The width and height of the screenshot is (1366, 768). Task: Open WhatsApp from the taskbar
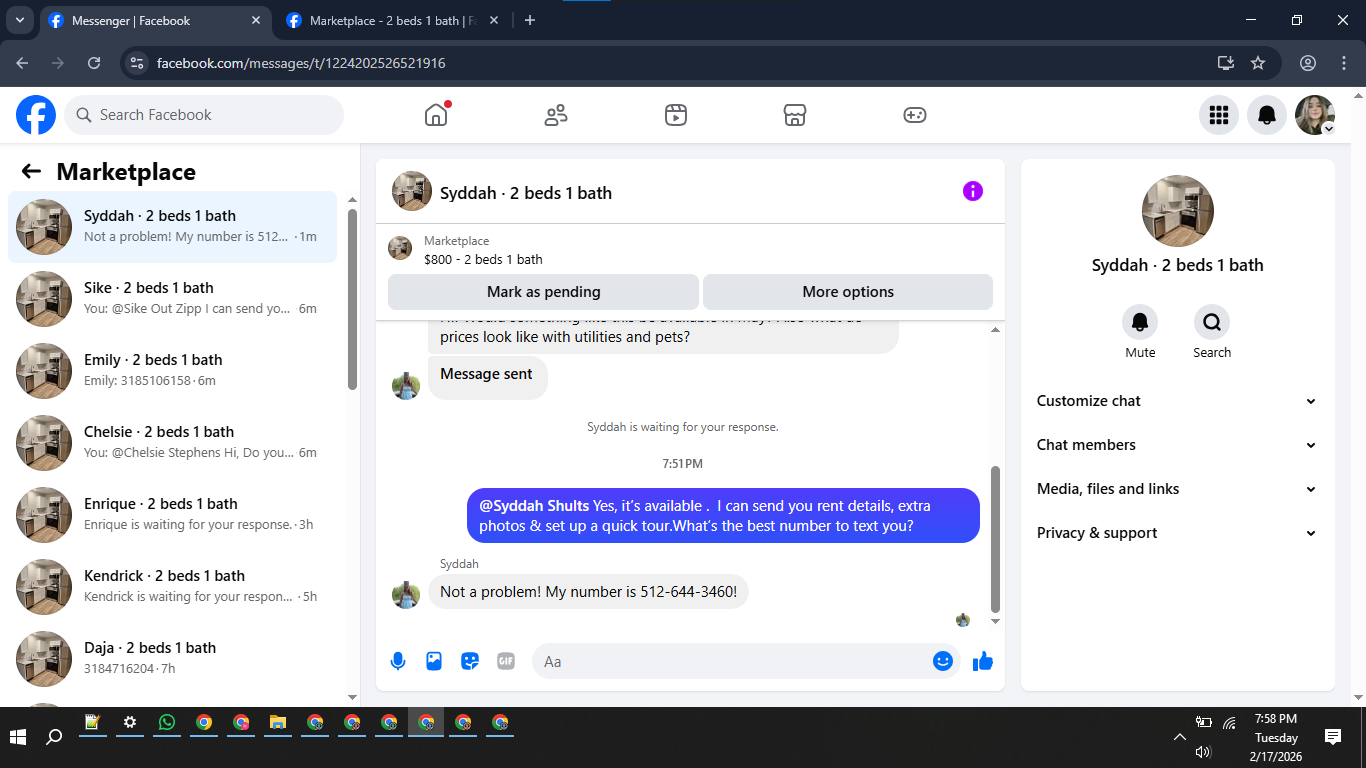(167, 722)
